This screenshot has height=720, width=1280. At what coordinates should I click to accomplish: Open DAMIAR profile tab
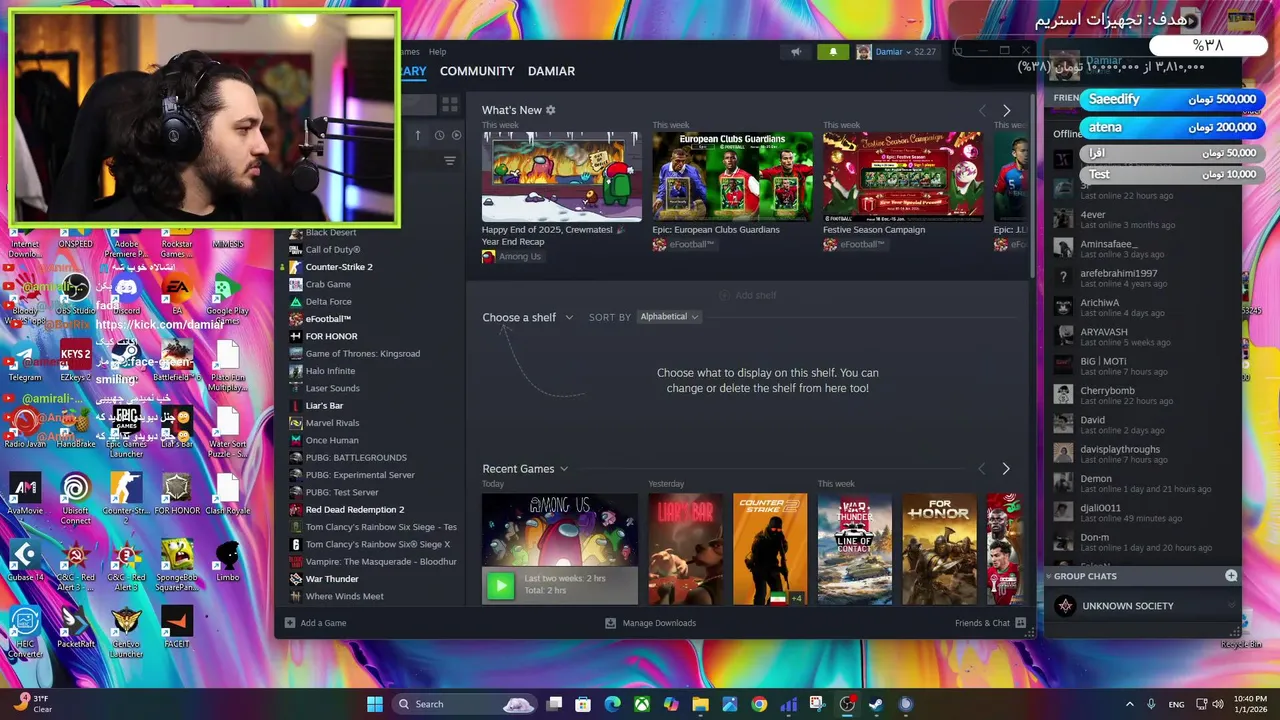[551, 71]
